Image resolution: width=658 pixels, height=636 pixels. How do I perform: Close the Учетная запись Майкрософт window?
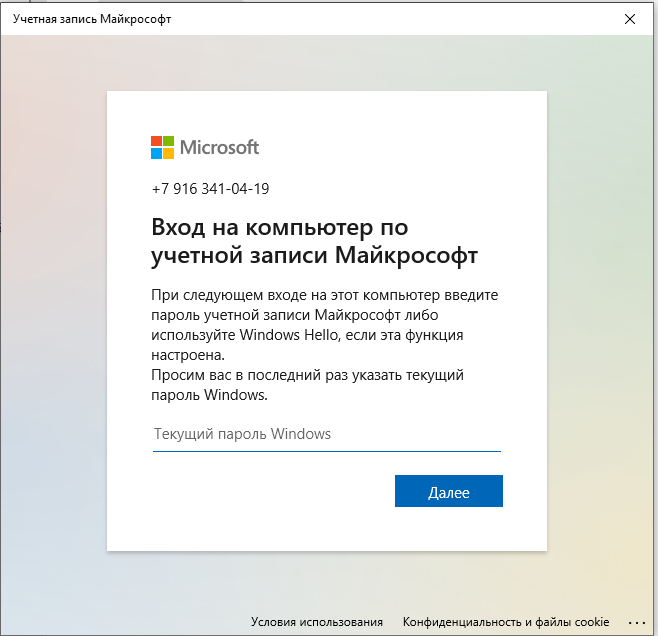point(629,19)
